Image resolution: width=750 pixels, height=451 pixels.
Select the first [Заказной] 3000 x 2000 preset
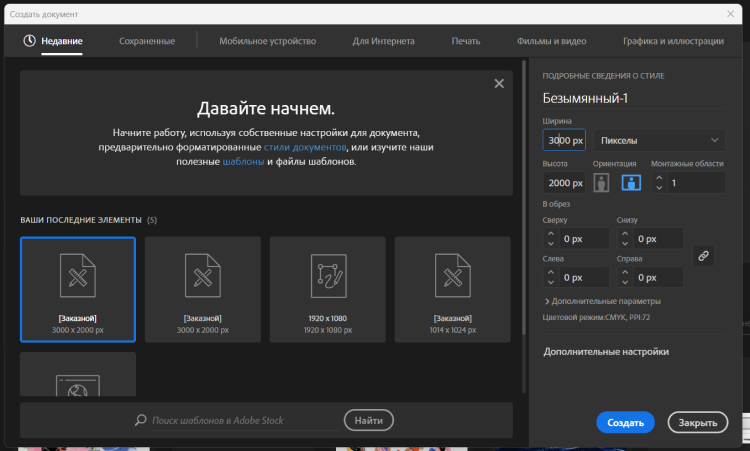click(78, 289)
